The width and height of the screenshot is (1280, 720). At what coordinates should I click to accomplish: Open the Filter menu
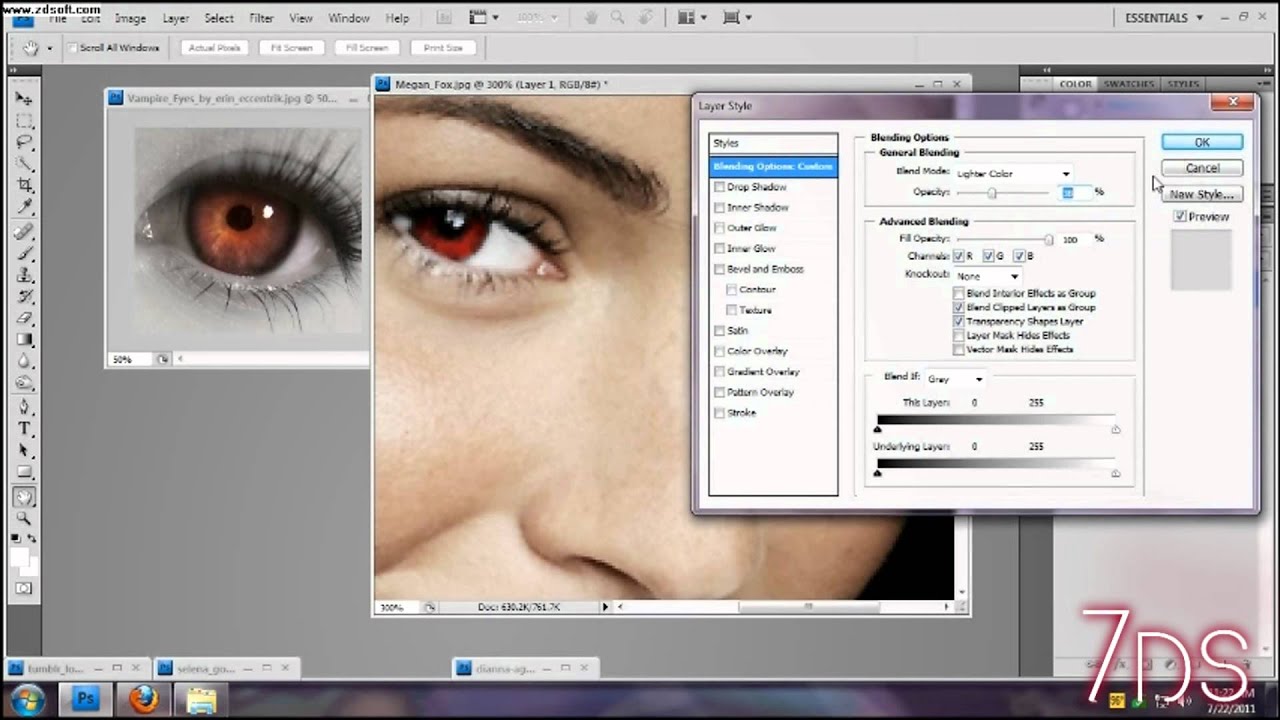click(x=261, y=18)
